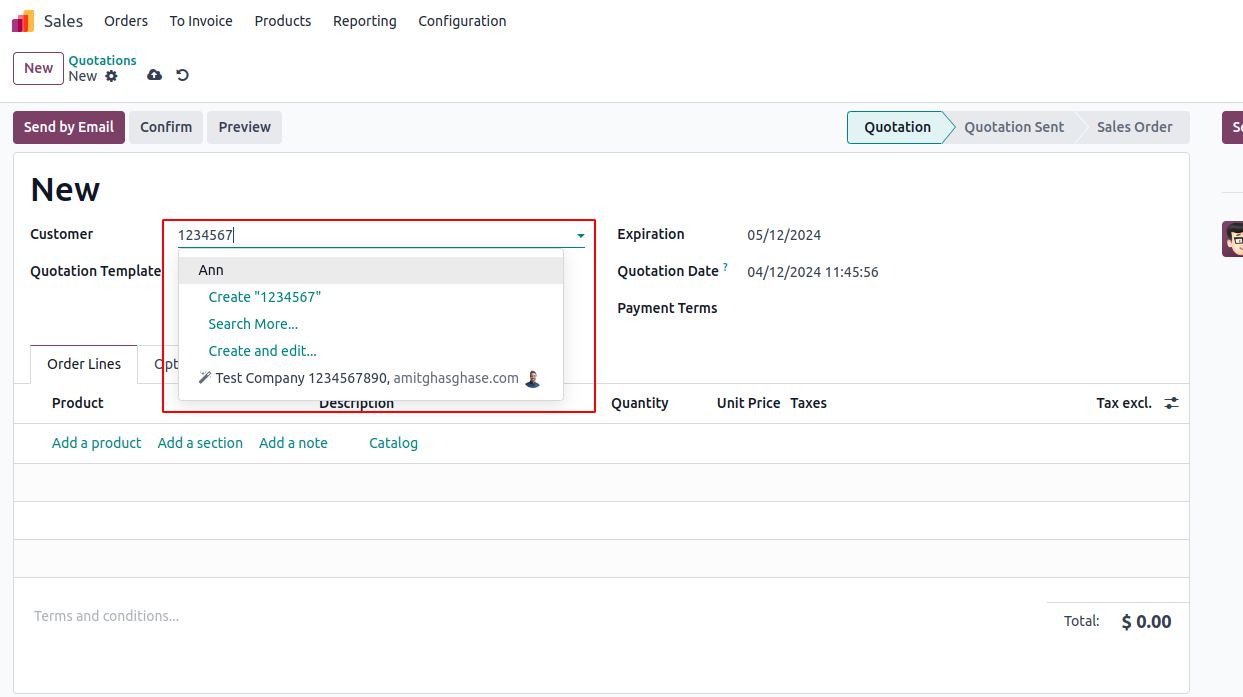Click the "Quotation Template" label
This screenshot has height=697, width=1243.
click(95, 271)
